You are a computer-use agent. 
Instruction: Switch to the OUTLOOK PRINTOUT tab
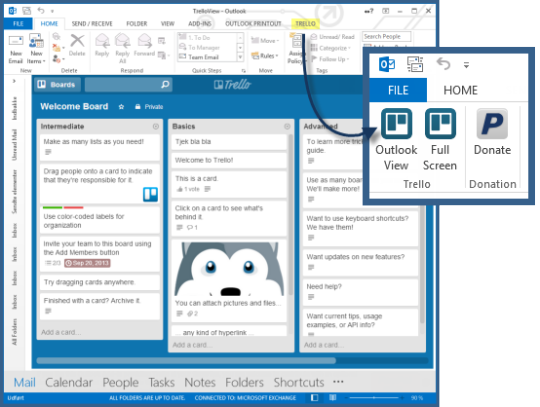click(x=253, y=23)
